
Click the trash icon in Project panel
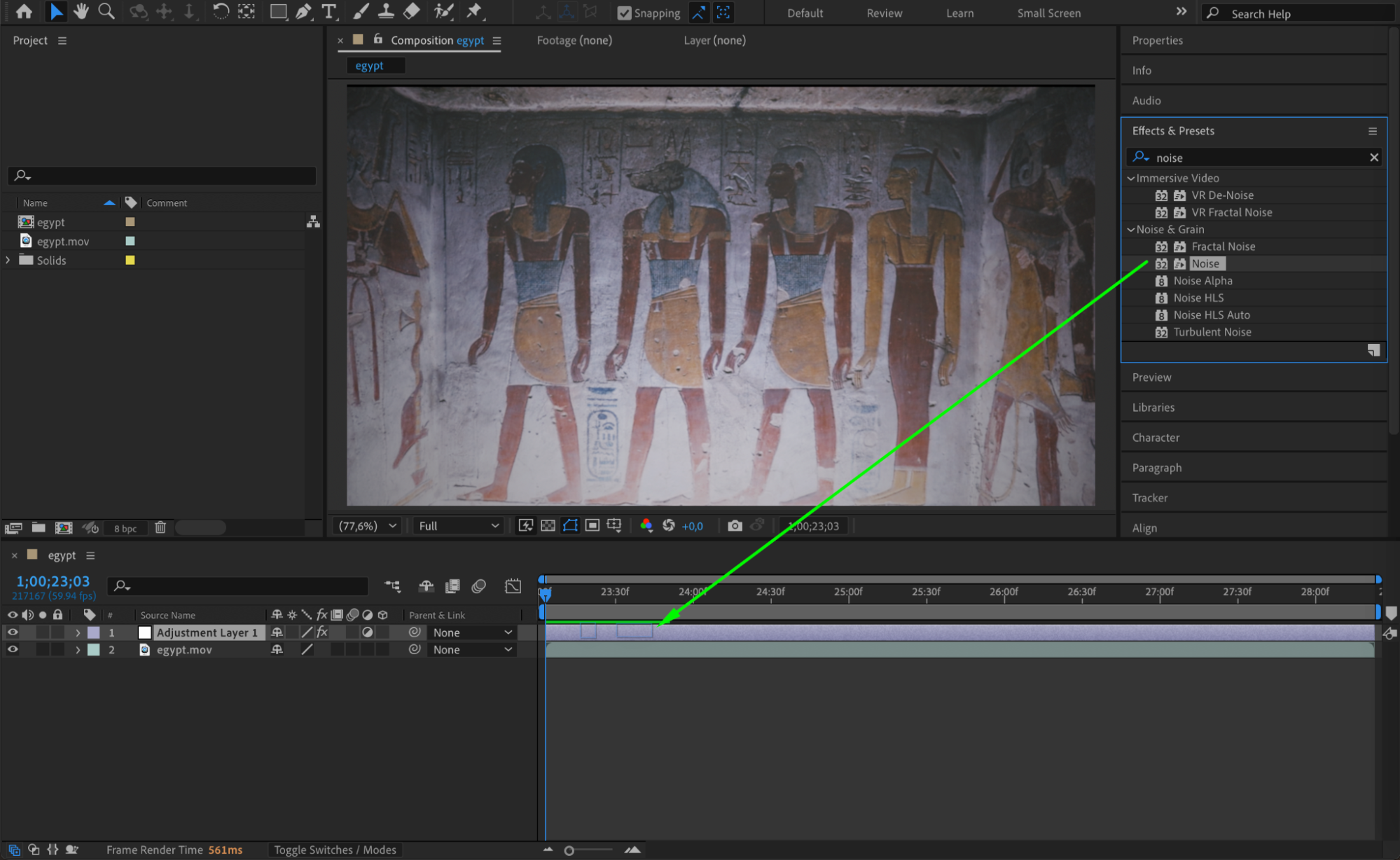[x=160, y=527]
